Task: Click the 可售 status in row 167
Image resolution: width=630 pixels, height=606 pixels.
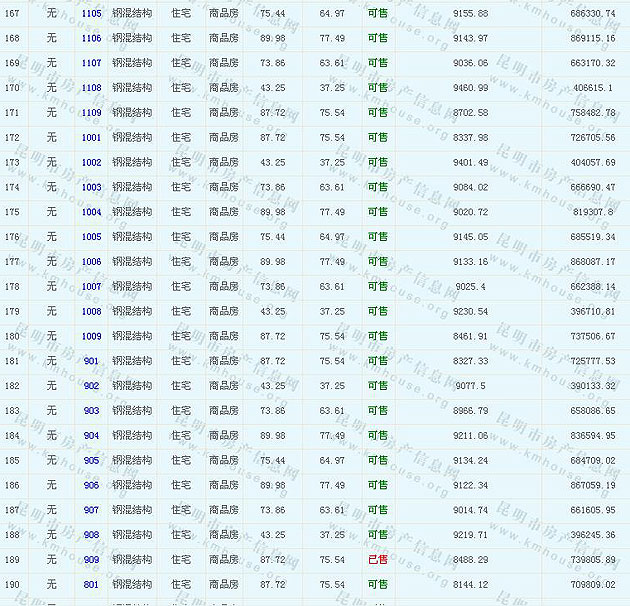Action: 377,13
